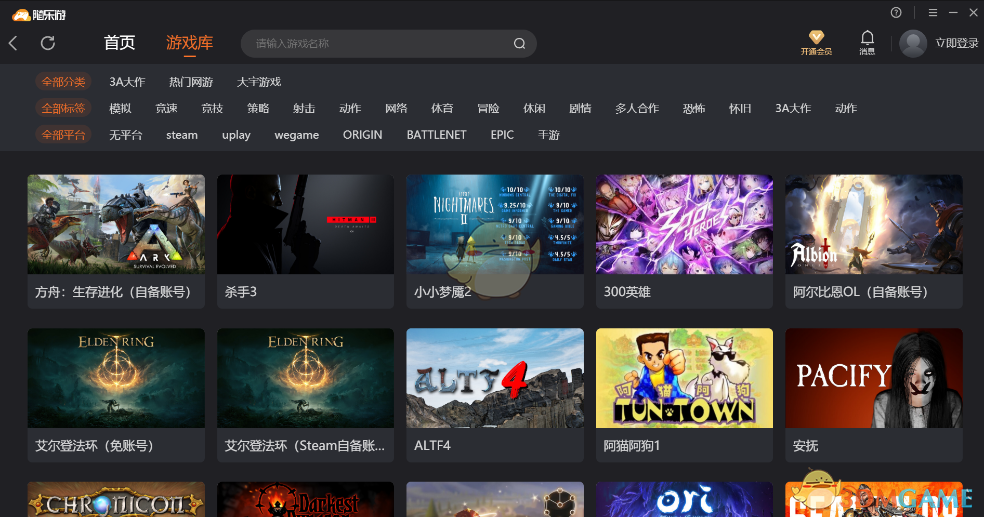Filter by EPIC platform

[x=502, y=135]
